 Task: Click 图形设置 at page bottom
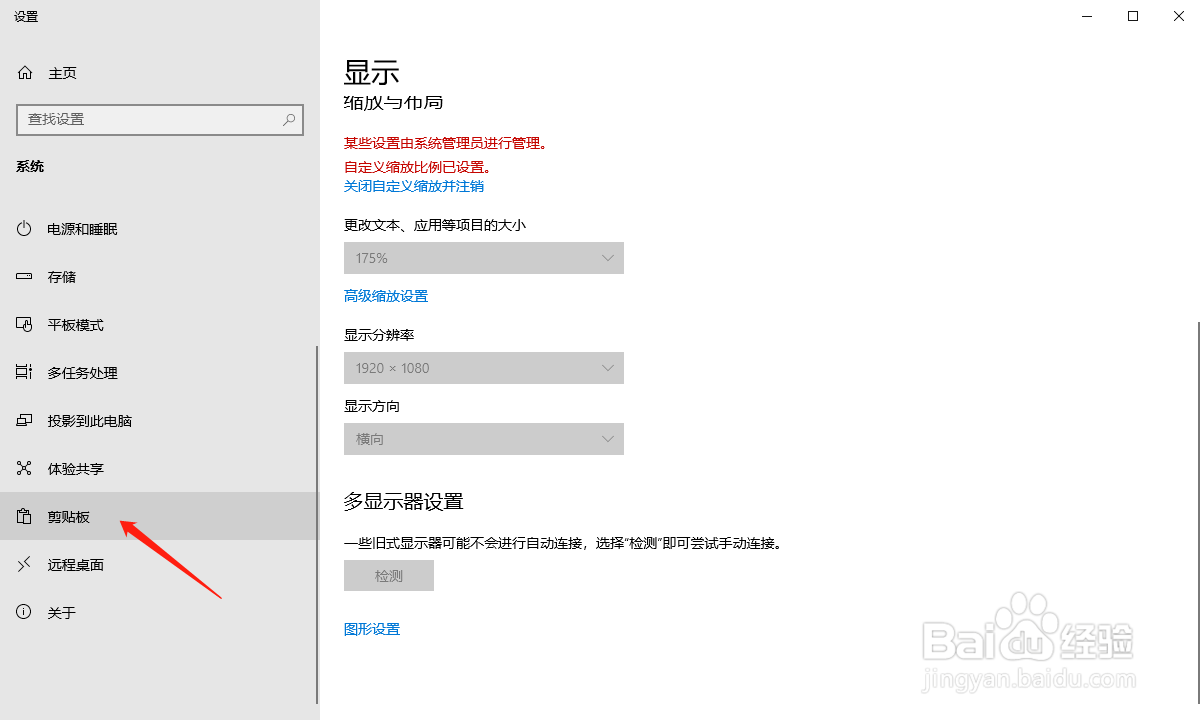[x=371, y=629]
